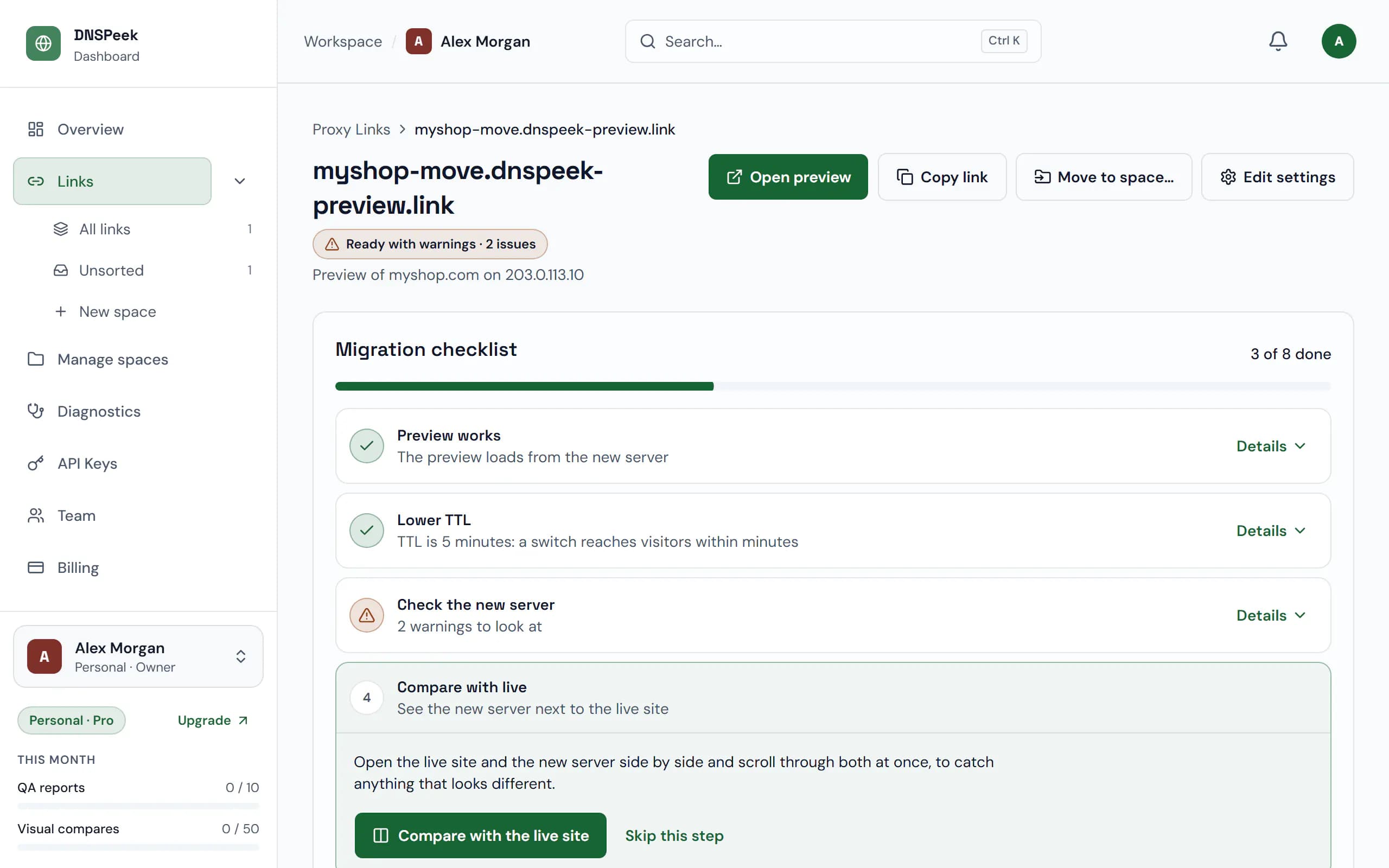Click the Copy link button
The image size is (1389, 868).
click(x=942, y=177)
